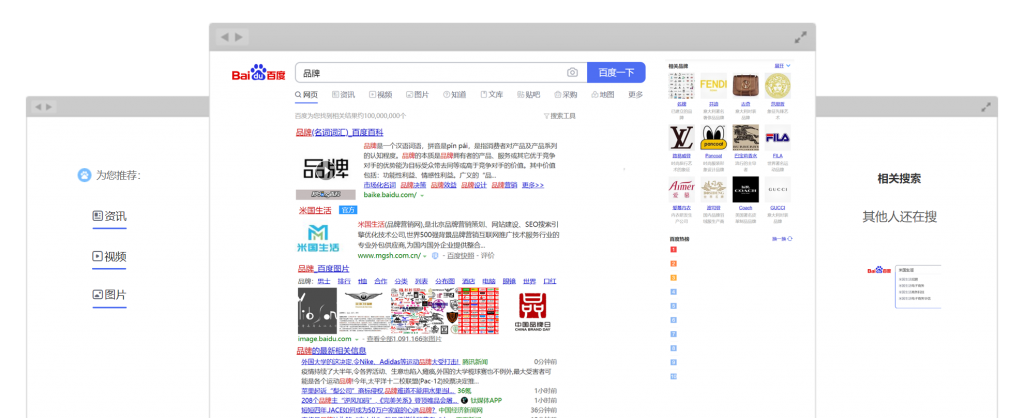1024x418 pixels.
Task: Click the 资讯 item in left window recommendations
Action: [110, 216]
